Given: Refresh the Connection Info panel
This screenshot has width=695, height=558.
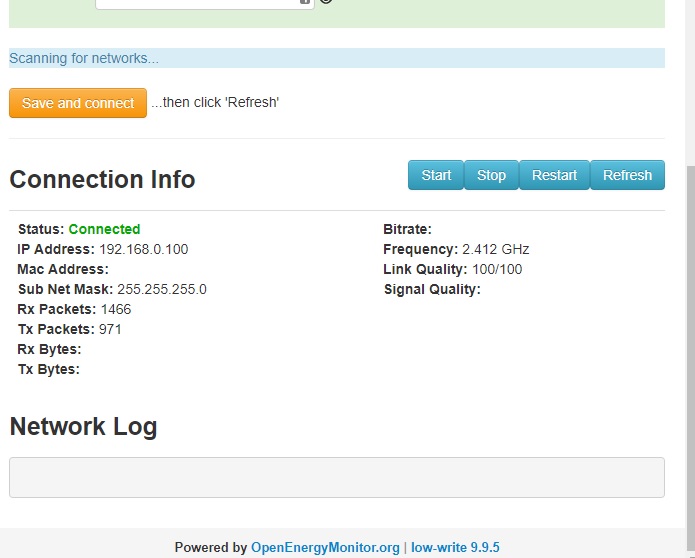Looking at the screenshot, I should [x=627, y=175].
